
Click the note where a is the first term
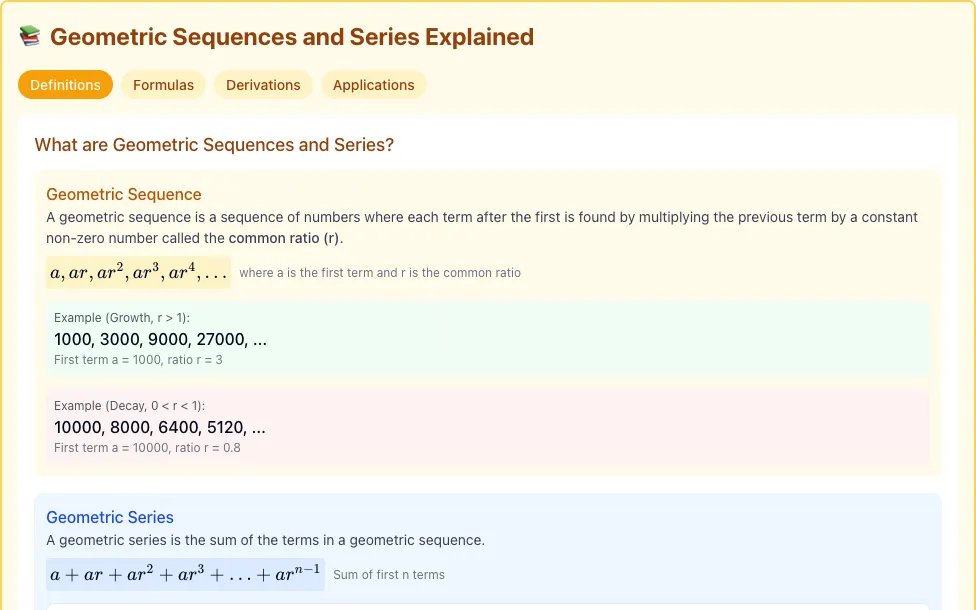coord(380,273)
